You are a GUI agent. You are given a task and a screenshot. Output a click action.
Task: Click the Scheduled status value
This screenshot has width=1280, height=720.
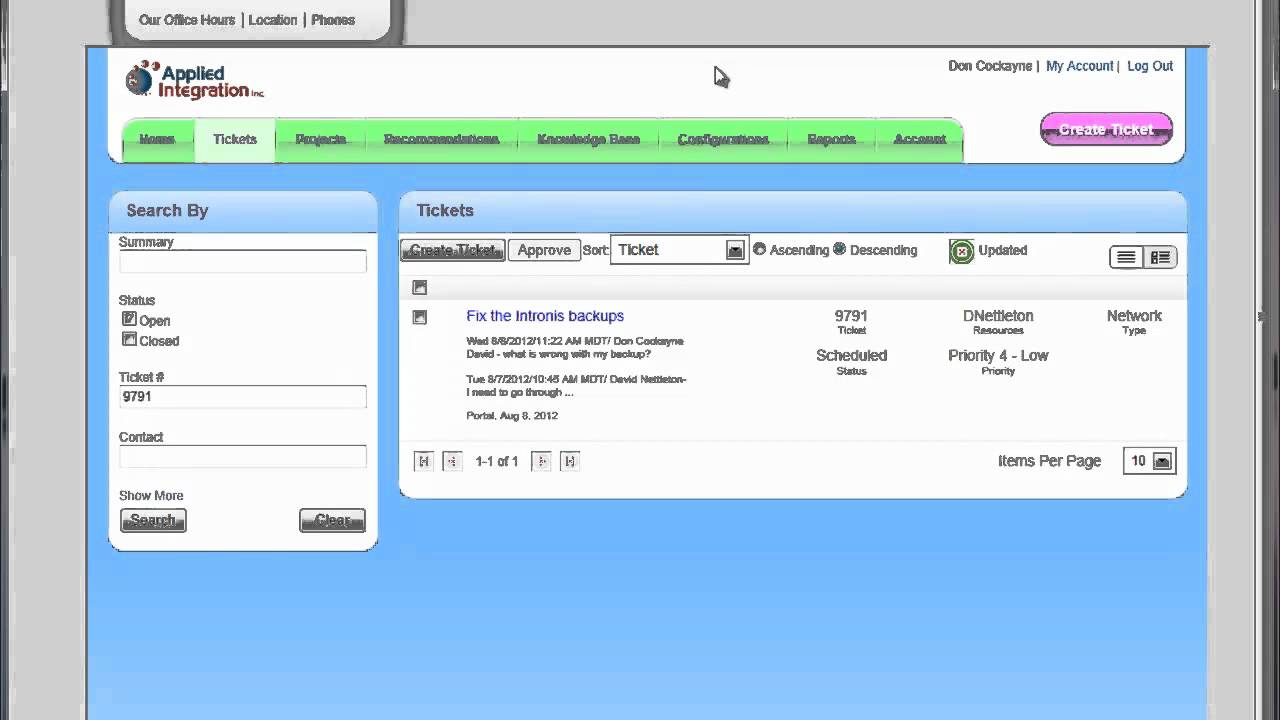pos(852,356)
